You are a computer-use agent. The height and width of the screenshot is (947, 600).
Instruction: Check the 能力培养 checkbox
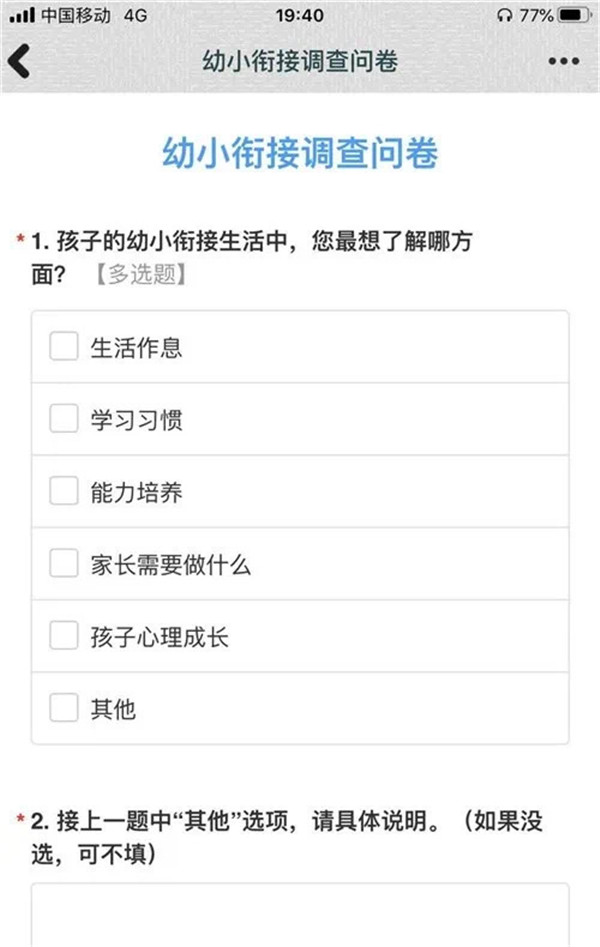tap(63, 491)
